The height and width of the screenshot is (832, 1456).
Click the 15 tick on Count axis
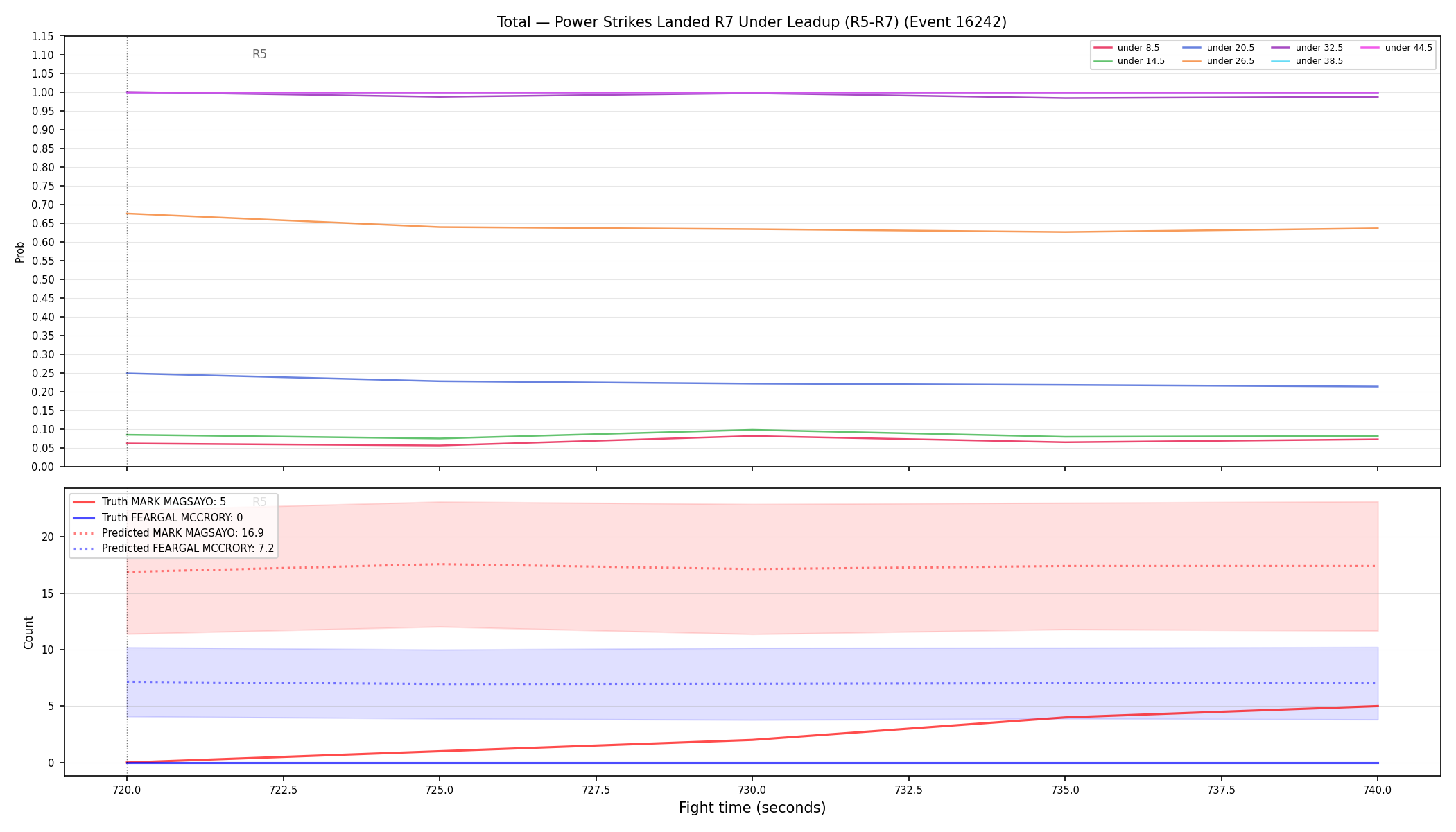point(48,593)
